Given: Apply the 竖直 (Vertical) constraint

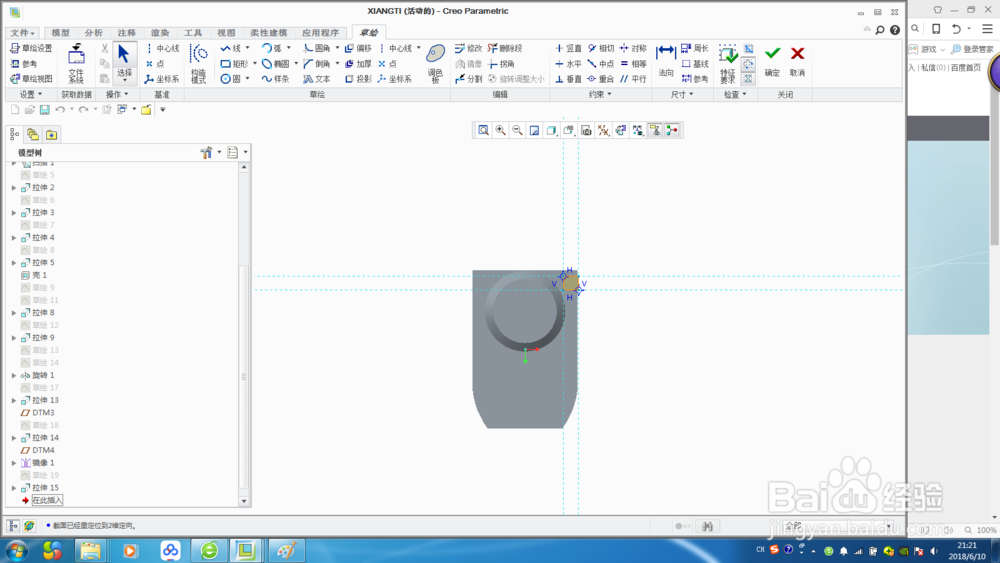Looking at the screenshot, I should click(x=568, y=48).
